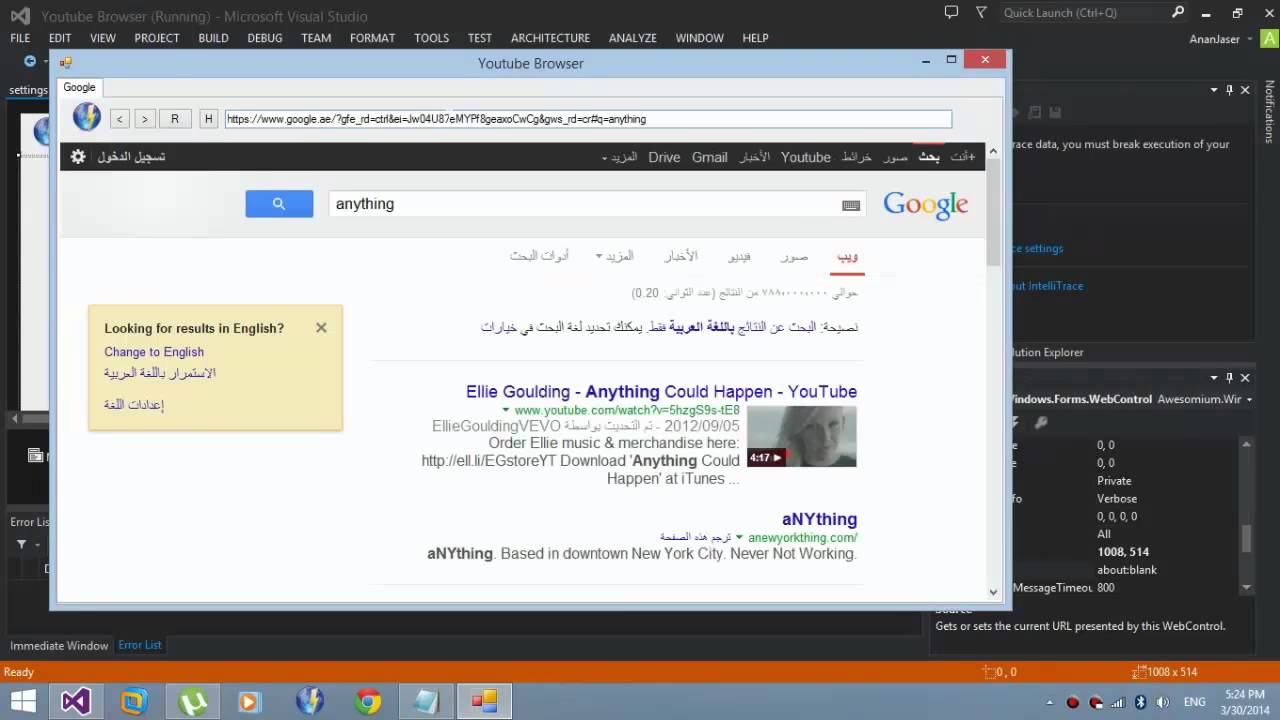Screen dimensions: 1280x720
Task: Open the anewyorkthing.com result dropdown arrow
Action: point(739,537)
